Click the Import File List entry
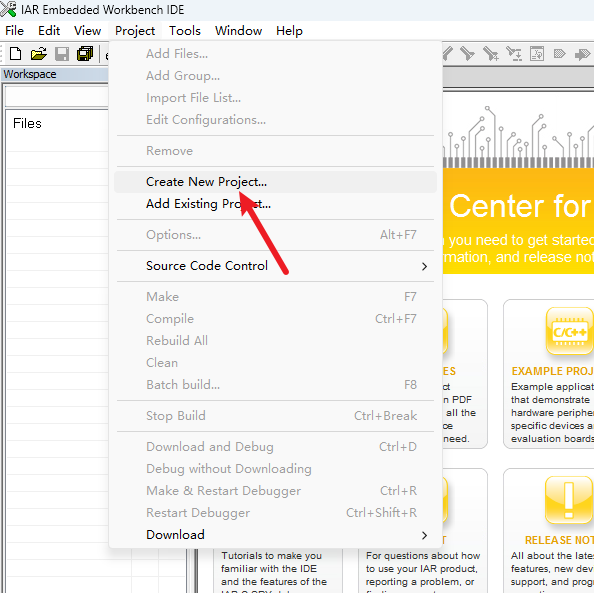Image resolution: width=594 pixels, height=593 pixels. pyautogui.click(x=275, y=98)
